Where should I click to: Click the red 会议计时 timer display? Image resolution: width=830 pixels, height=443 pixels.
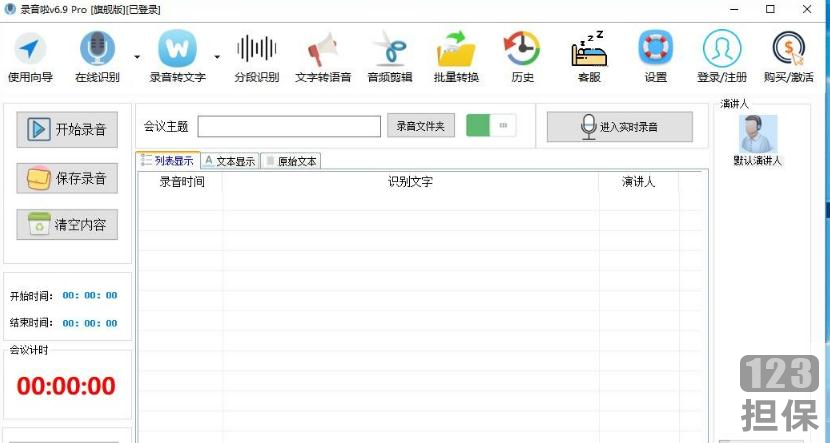click(66, 386)
